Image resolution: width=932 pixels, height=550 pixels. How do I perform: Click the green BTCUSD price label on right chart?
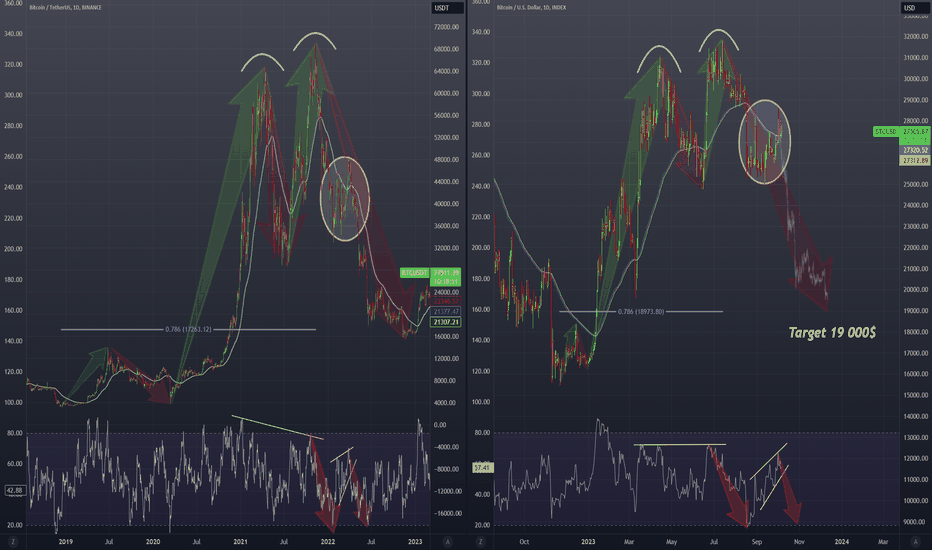887,131
